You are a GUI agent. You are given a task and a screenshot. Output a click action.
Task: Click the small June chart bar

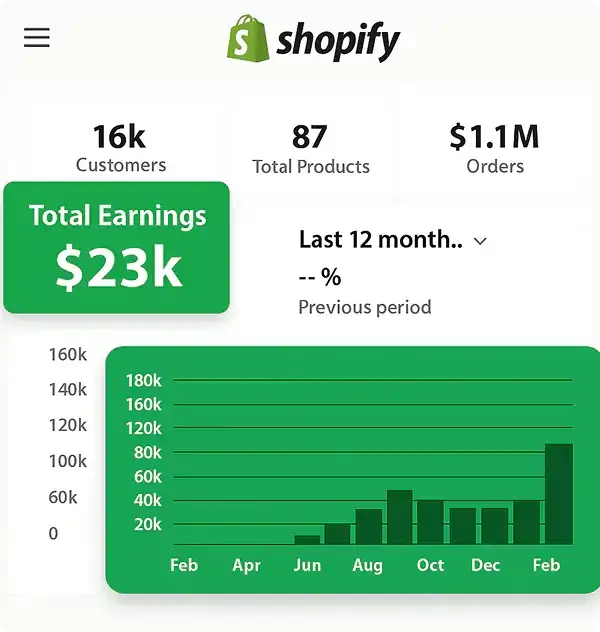click(307, 539)
